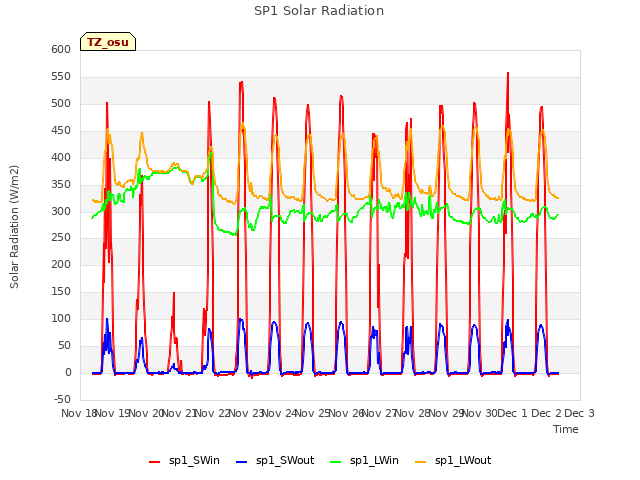Click the sp1_SWin legend label
The image size is (640, 480).
[x=194, y=461]
